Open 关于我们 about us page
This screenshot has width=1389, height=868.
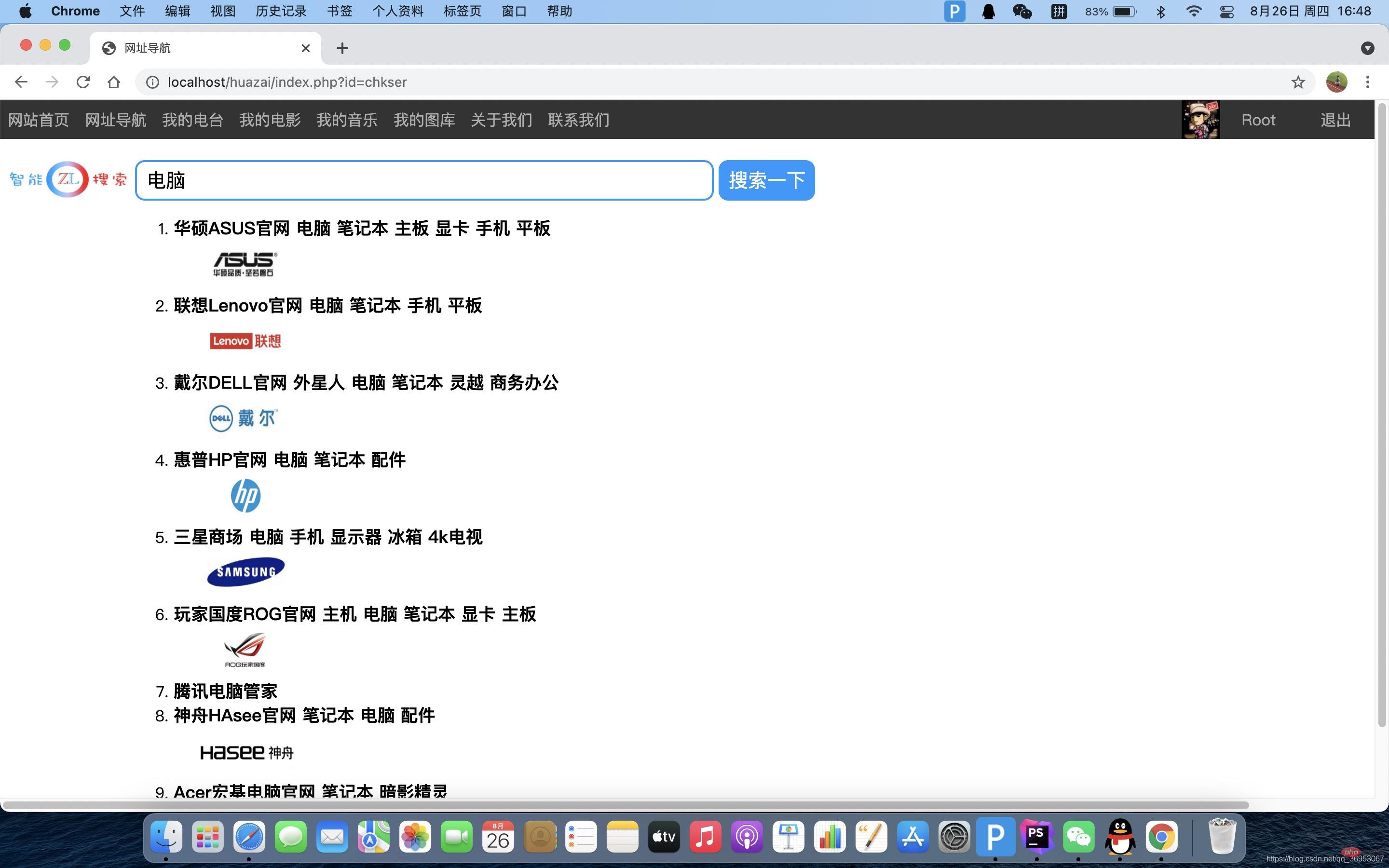tap(500, 119)
